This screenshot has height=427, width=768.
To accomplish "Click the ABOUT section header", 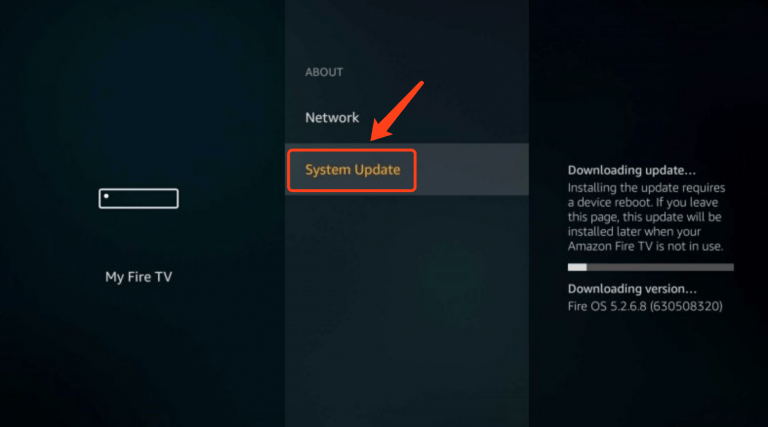I will [x=324, y=72].
